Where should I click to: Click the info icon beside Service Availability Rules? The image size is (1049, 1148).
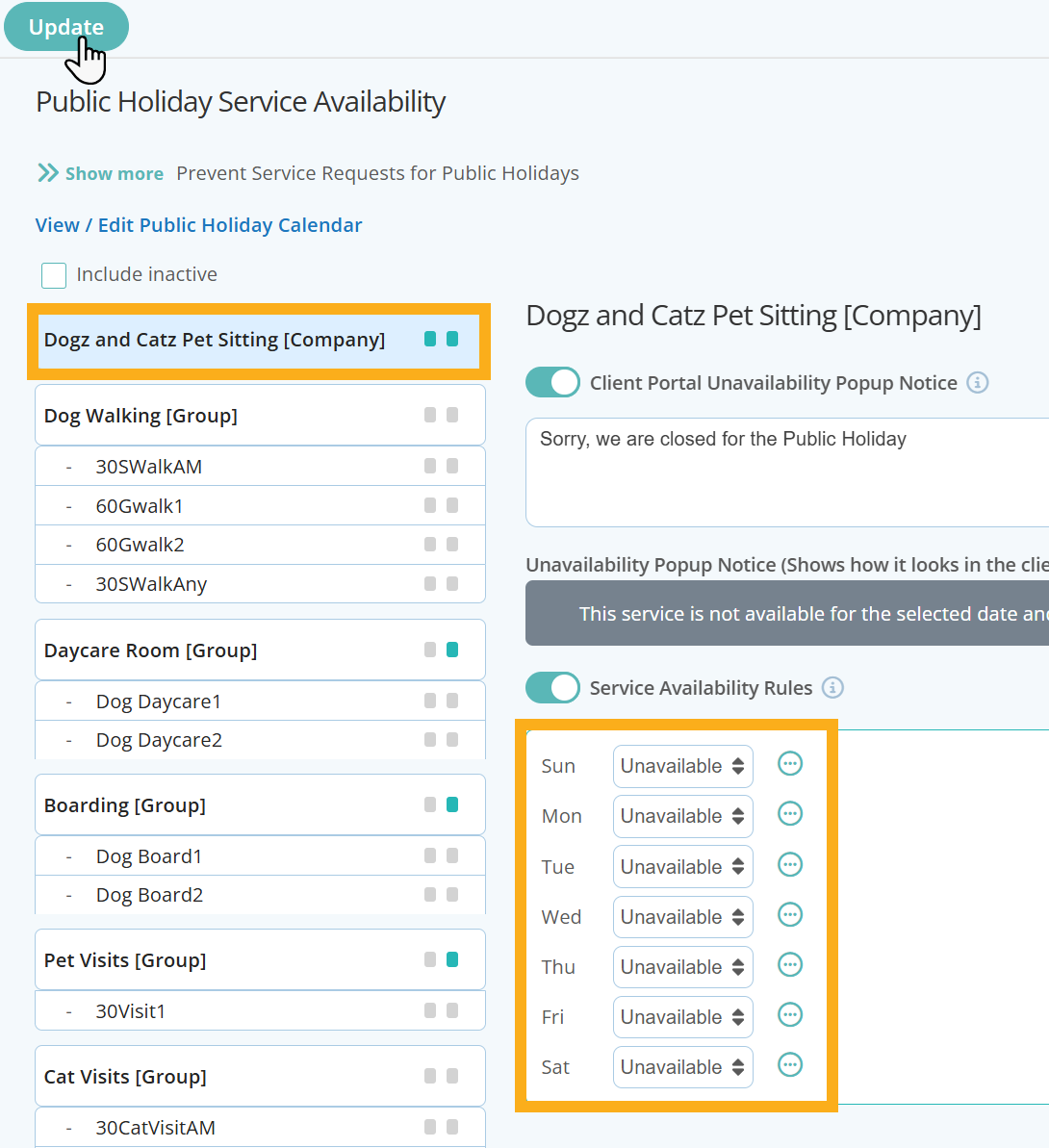click(x=833, y=687)
